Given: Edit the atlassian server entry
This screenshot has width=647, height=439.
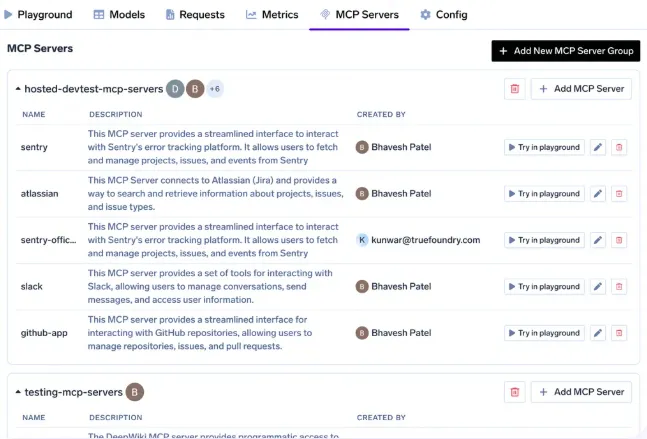Looking at the screenshot, I should pyautogui.click(x=597, y=194).
